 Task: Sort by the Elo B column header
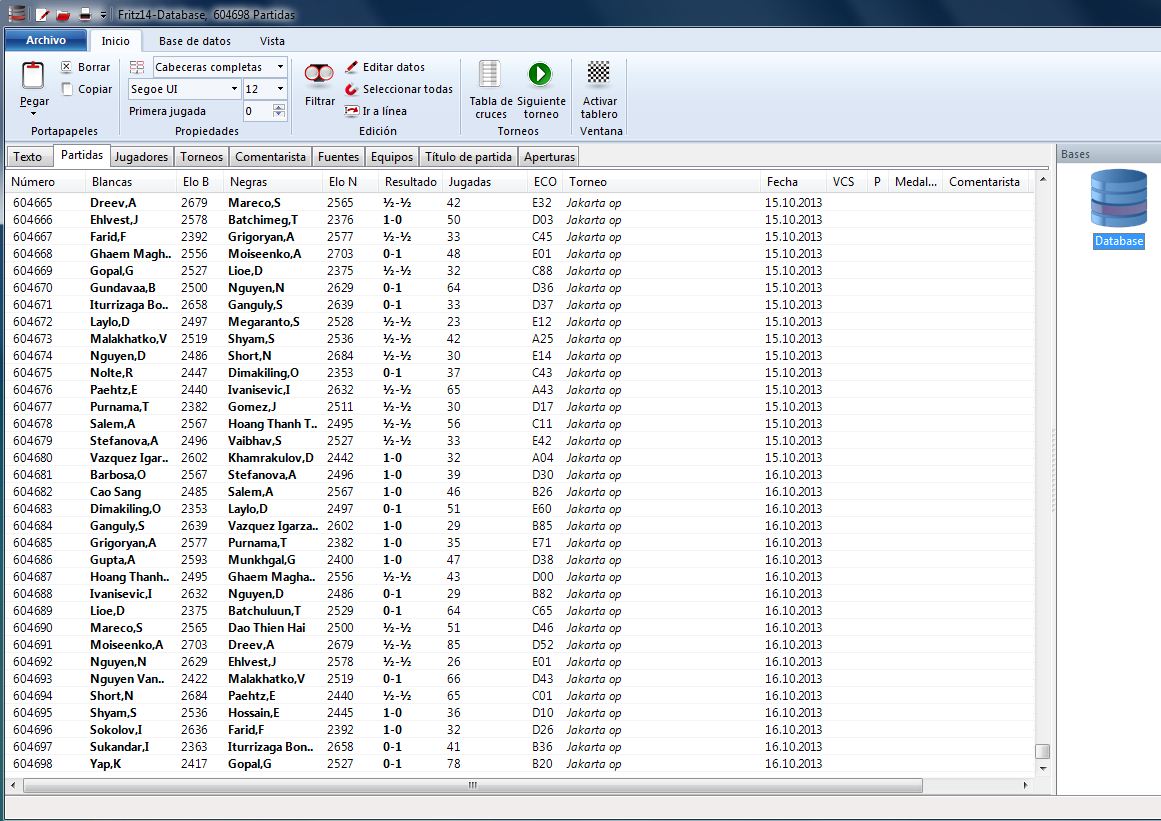(x=201, y=181)
